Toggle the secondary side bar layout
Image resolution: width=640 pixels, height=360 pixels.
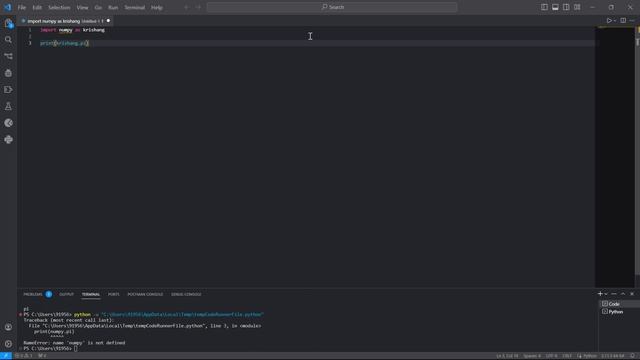(566, 7)
